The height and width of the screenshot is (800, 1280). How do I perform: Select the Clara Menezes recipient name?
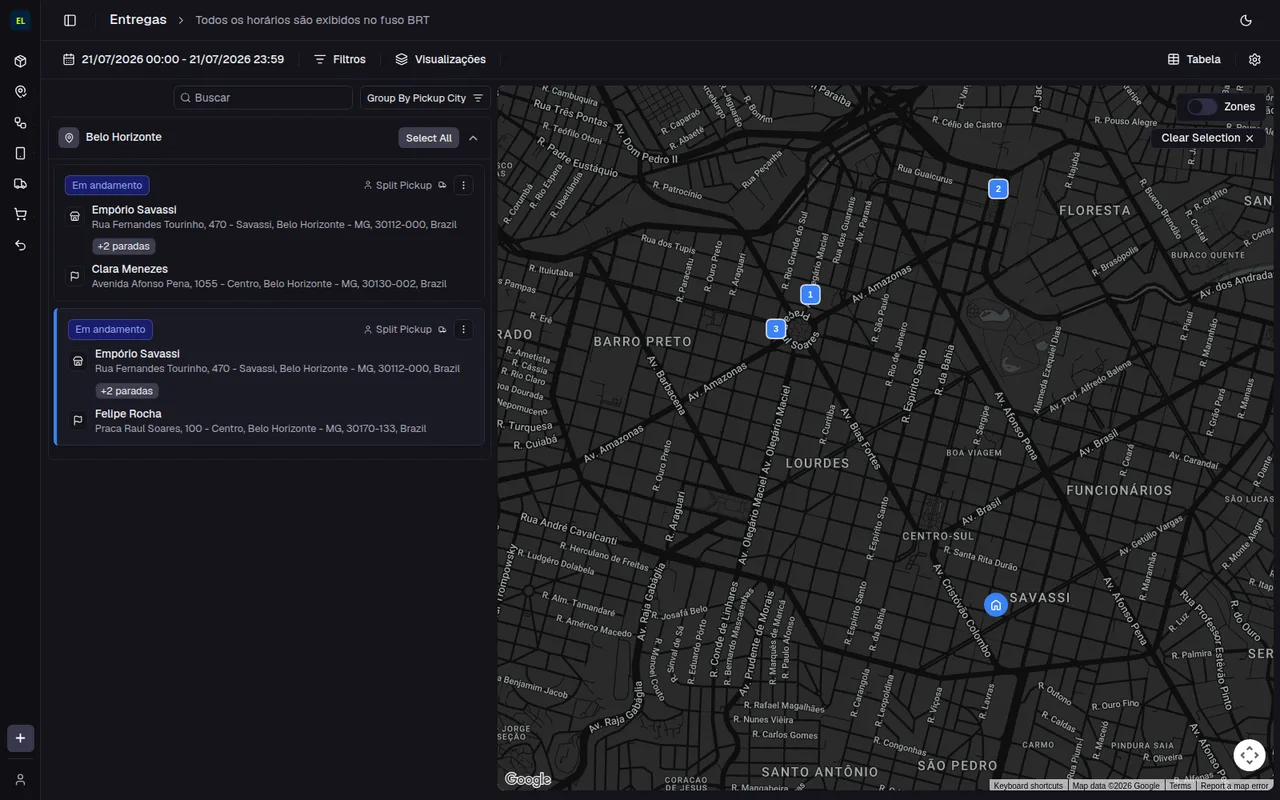pos(130,269)
